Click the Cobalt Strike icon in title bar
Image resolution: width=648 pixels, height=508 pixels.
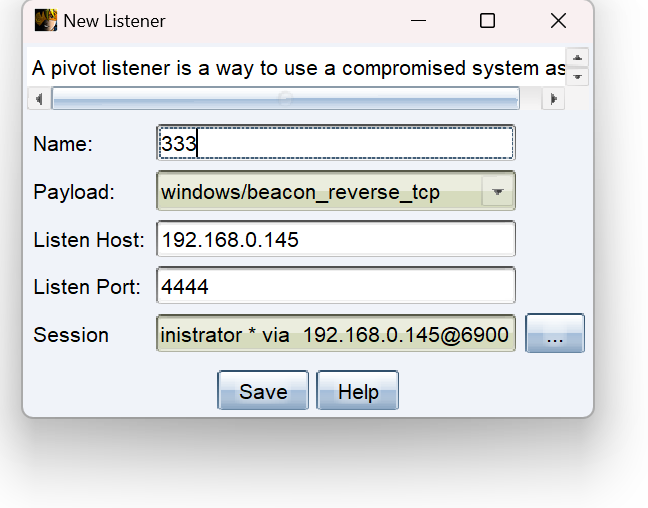coord(46,21)
